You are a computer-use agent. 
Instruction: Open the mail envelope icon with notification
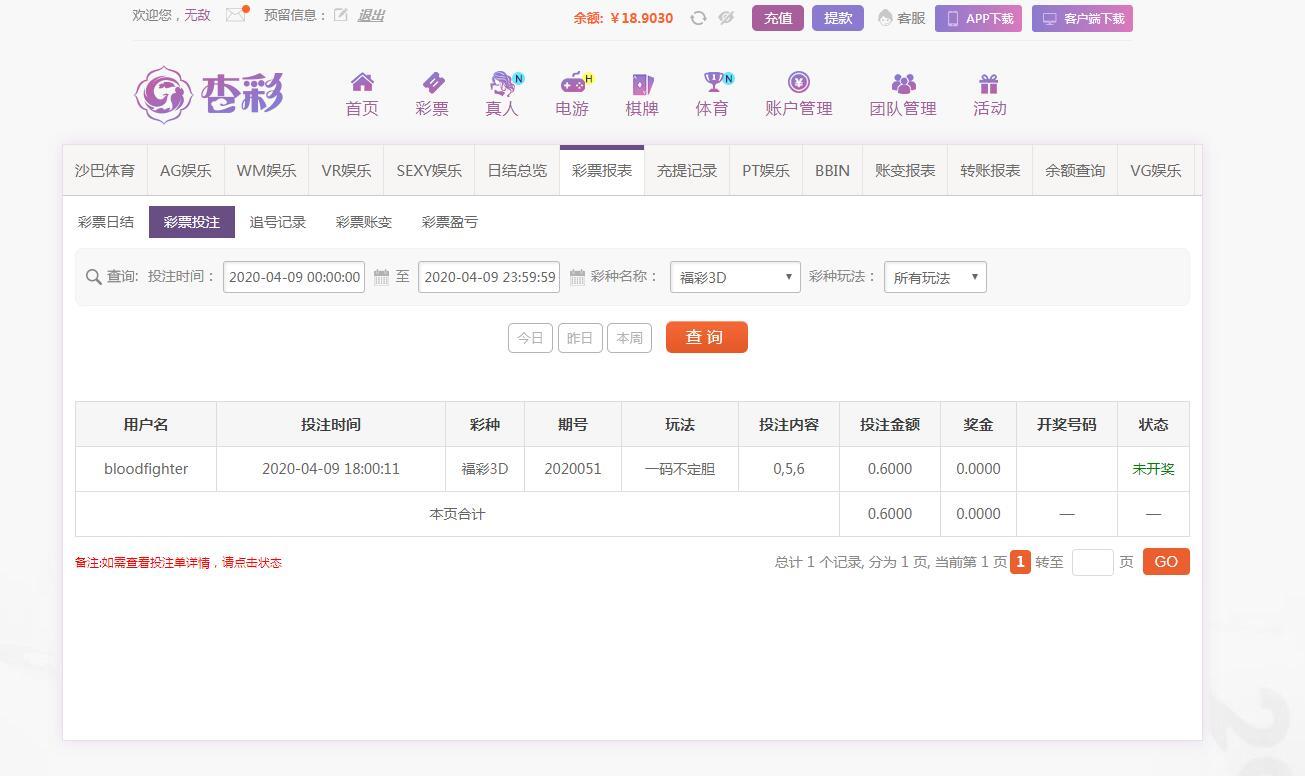click(x=237, y=14)
